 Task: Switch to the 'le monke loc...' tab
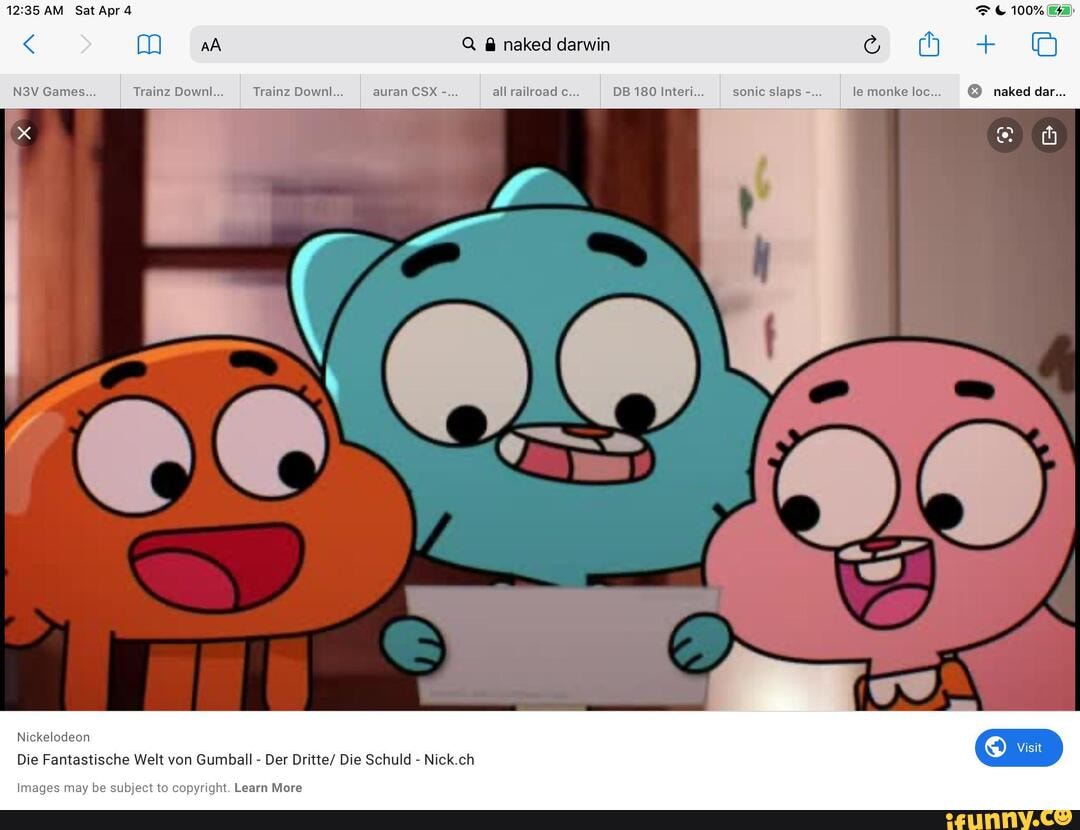pyautogui.click(x=899, y=92)
